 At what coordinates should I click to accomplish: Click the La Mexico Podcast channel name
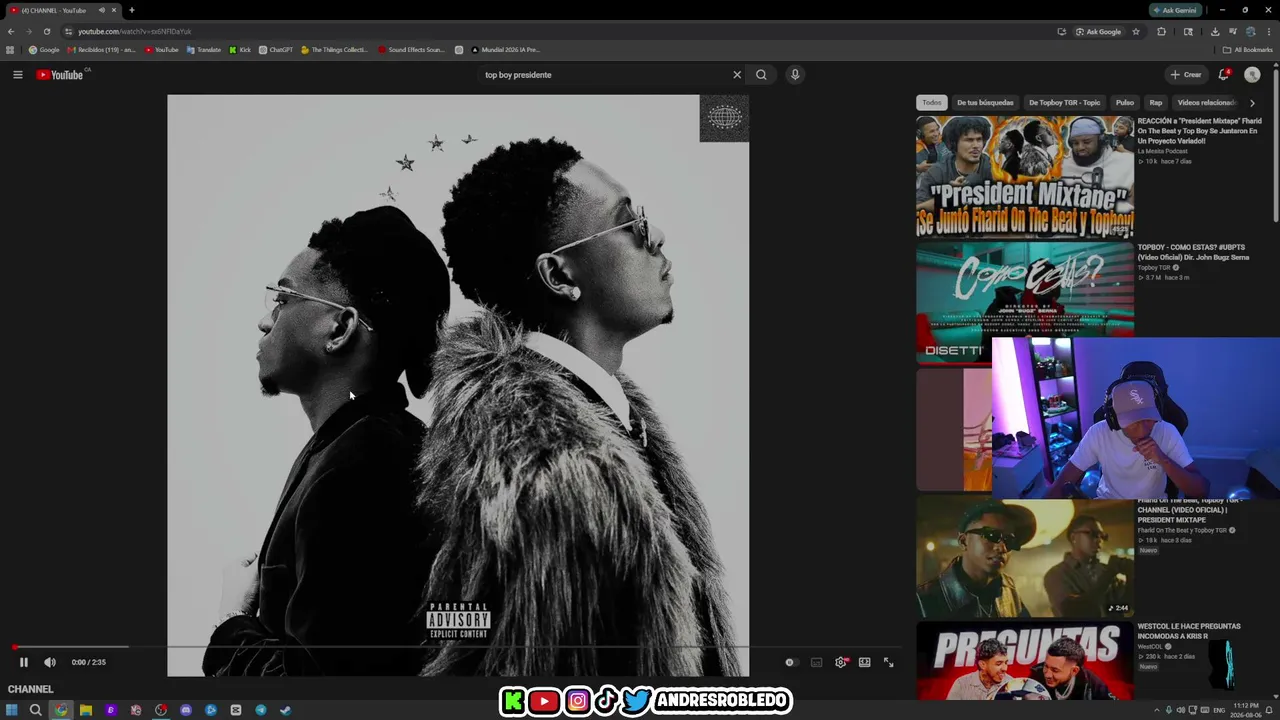(1164, 151)
